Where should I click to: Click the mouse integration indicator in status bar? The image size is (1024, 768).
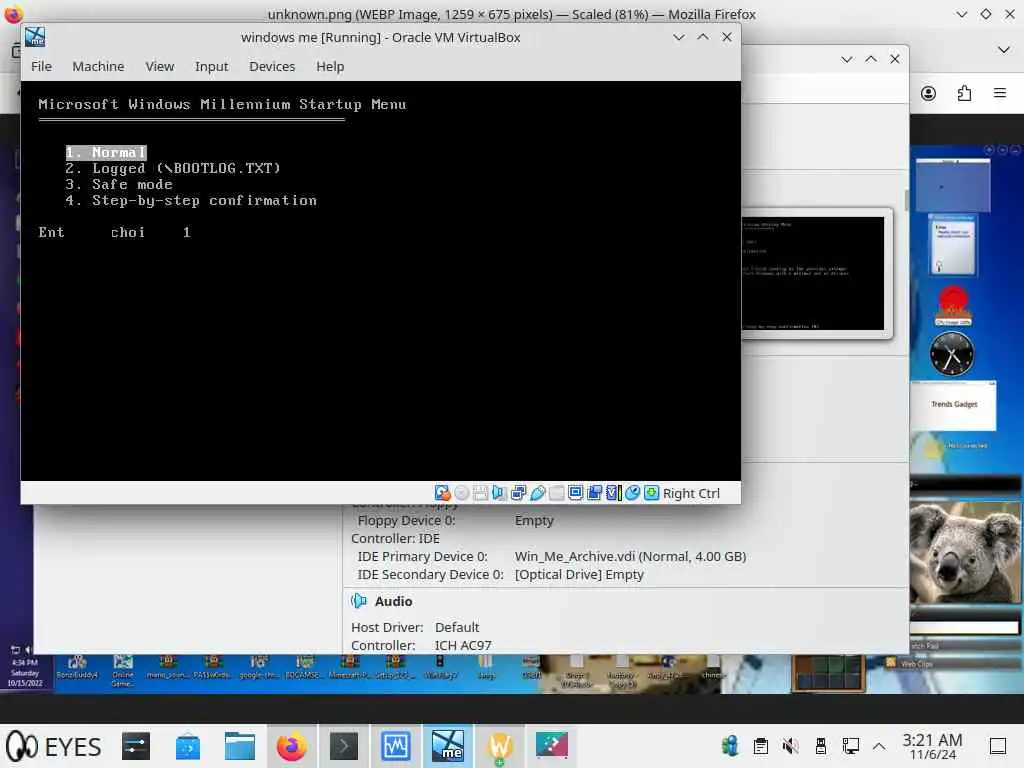(632, 493)
